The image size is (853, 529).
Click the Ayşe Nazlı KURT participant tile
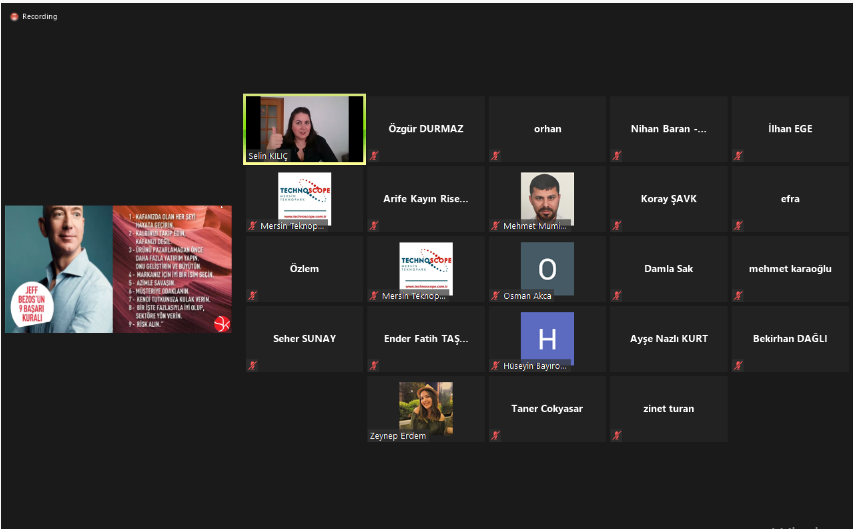click(669, 339)
